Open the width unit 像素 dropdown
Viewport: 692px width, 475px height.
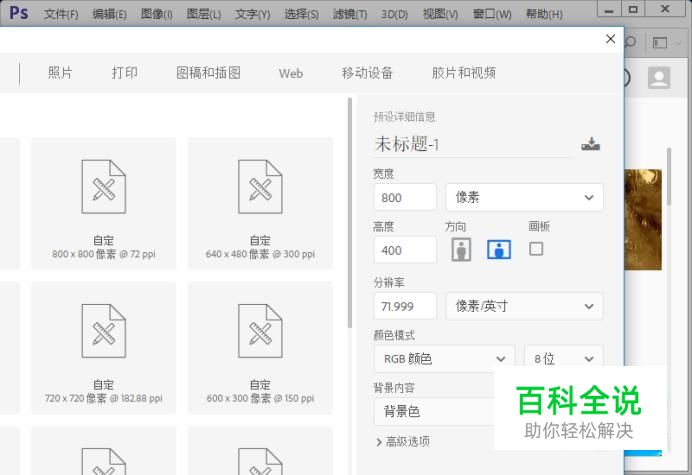[524, 197]
